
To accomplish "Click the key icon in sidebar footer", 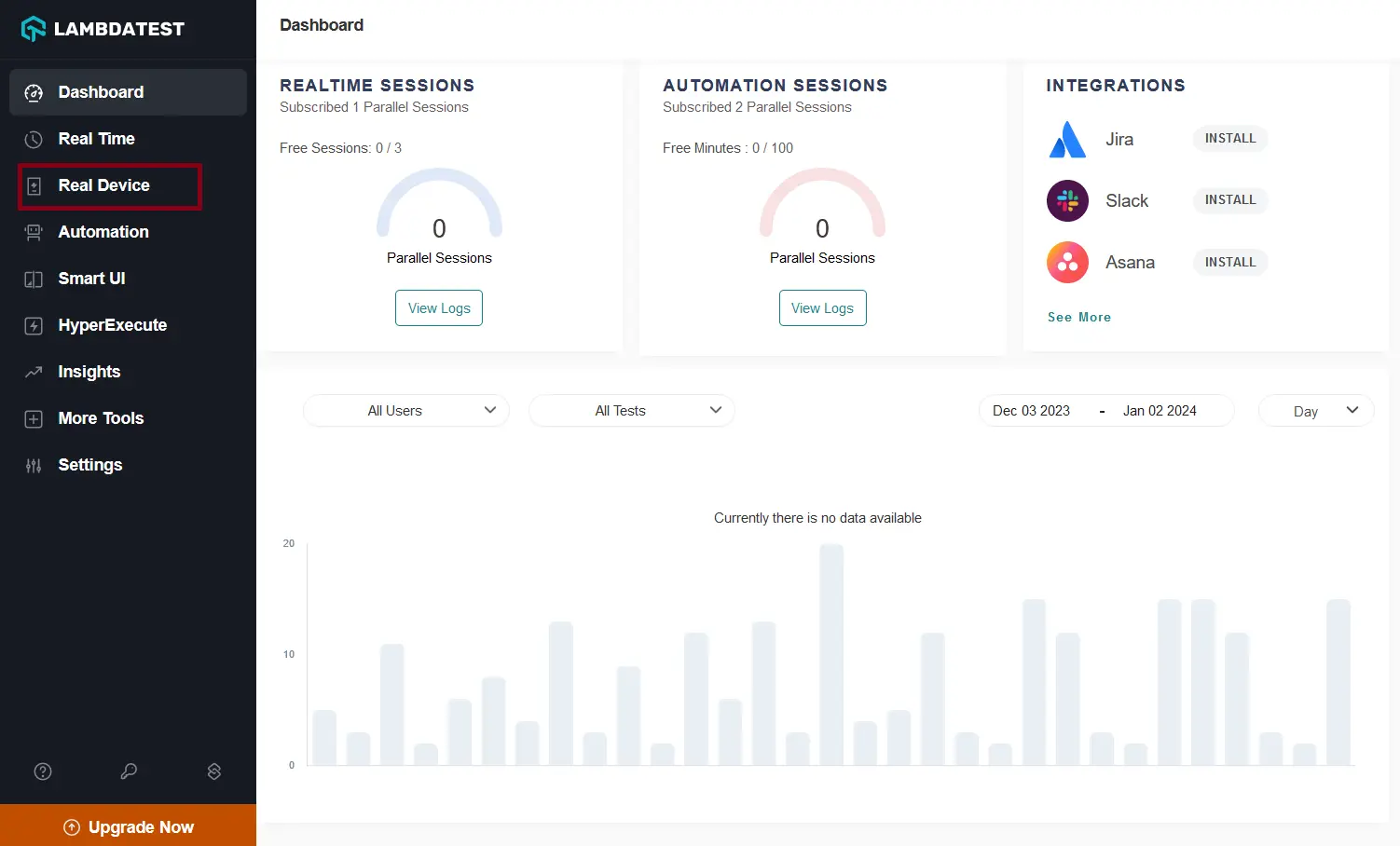I will pyautogui.click(x=129, y=771).
